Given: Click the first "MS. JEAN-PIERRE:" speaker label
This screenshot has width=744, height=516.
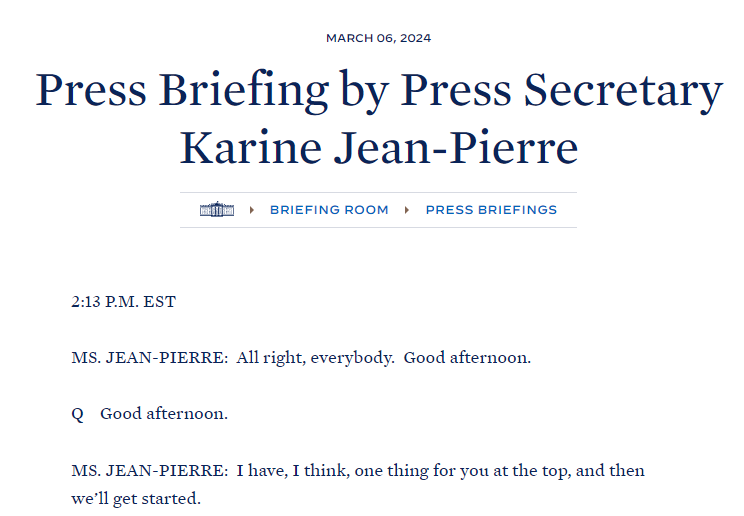Looking at the screenshot, I should coord(150,358).
